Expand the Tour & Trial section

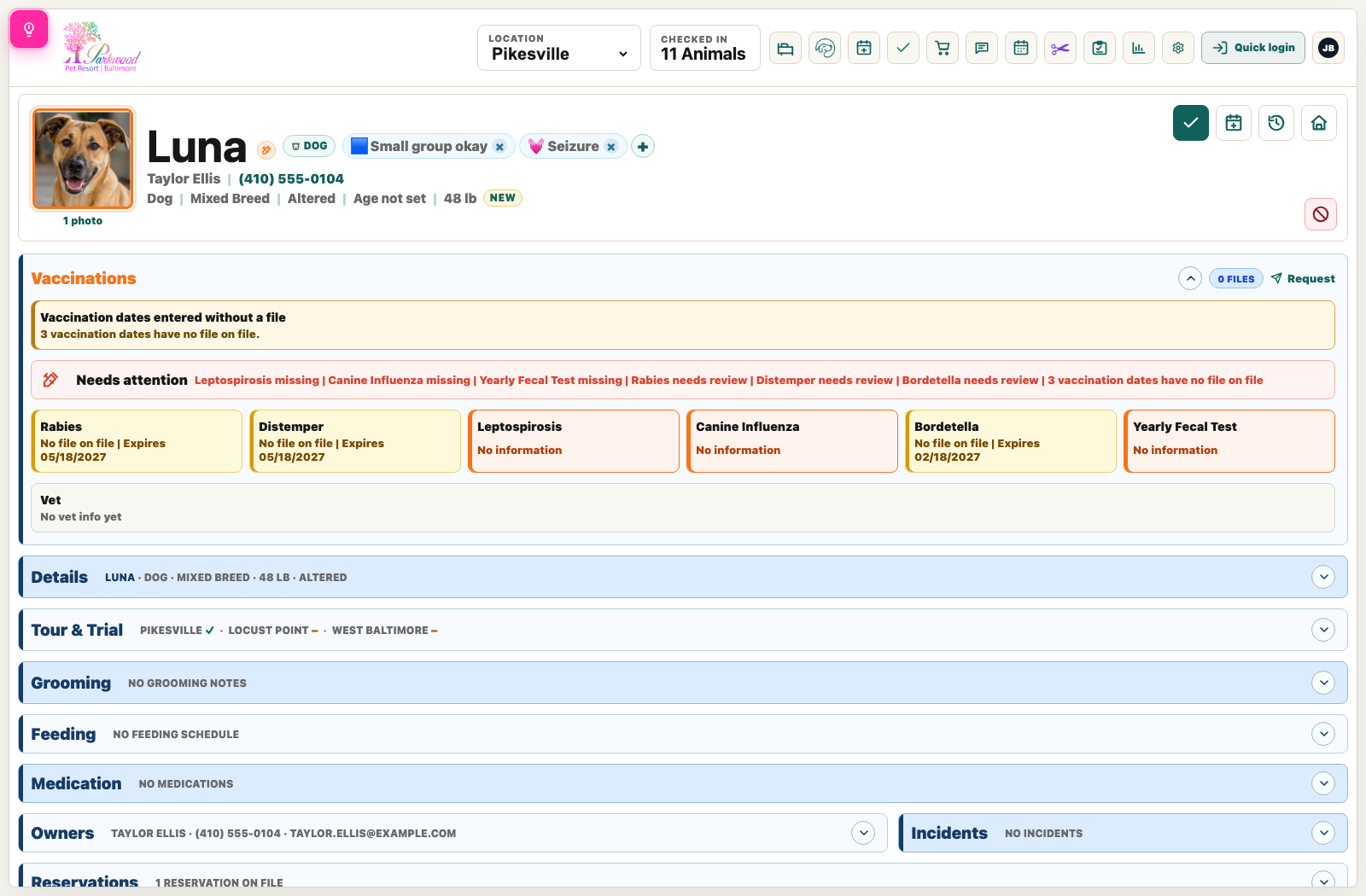point(1323,630)
